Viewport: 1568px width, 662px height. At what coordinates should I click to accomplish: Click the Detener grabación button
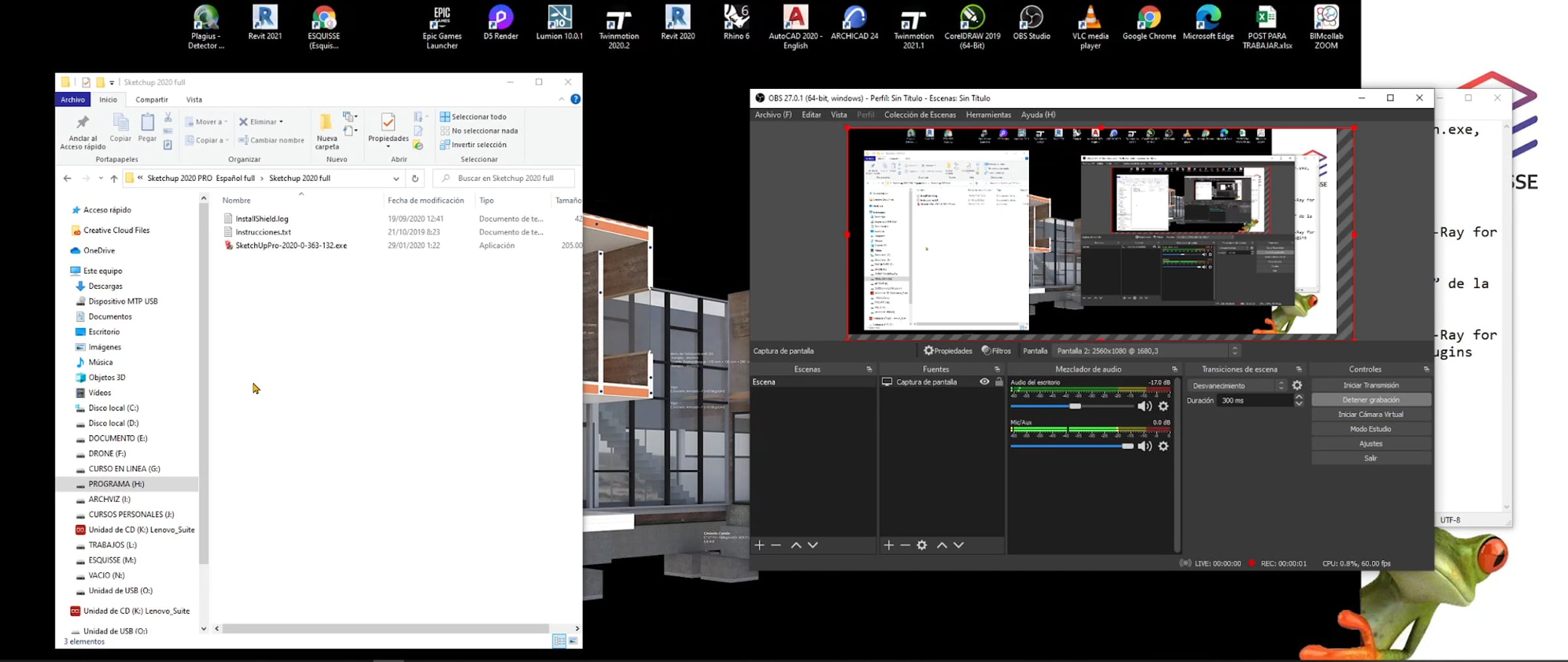(x=1370, y=400)
